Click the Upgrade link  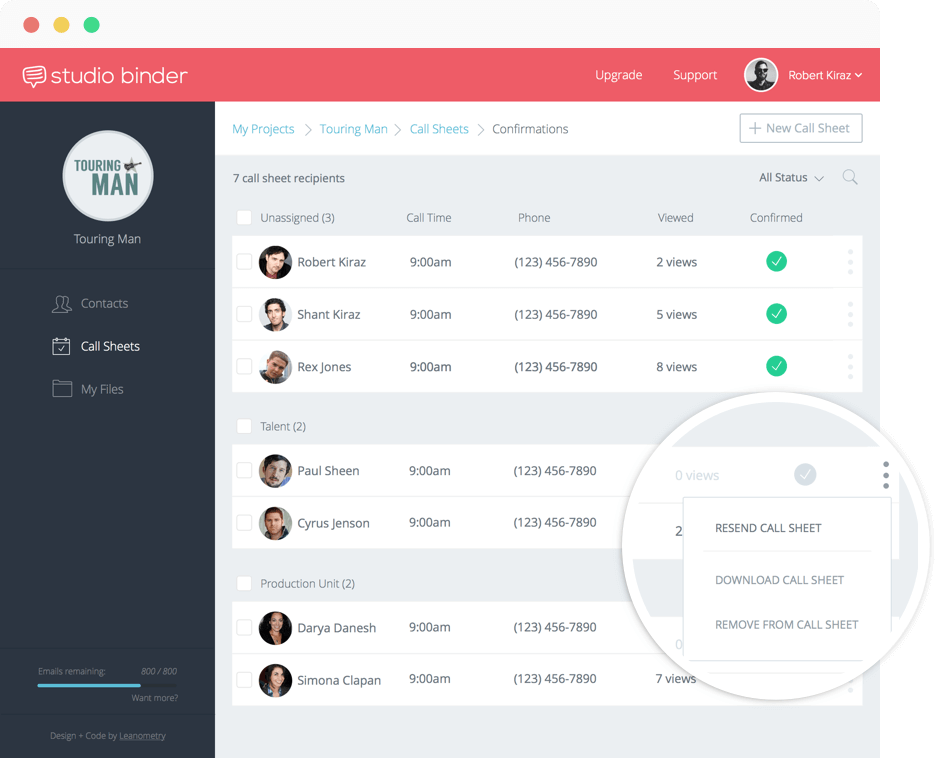tap(619, 75)
